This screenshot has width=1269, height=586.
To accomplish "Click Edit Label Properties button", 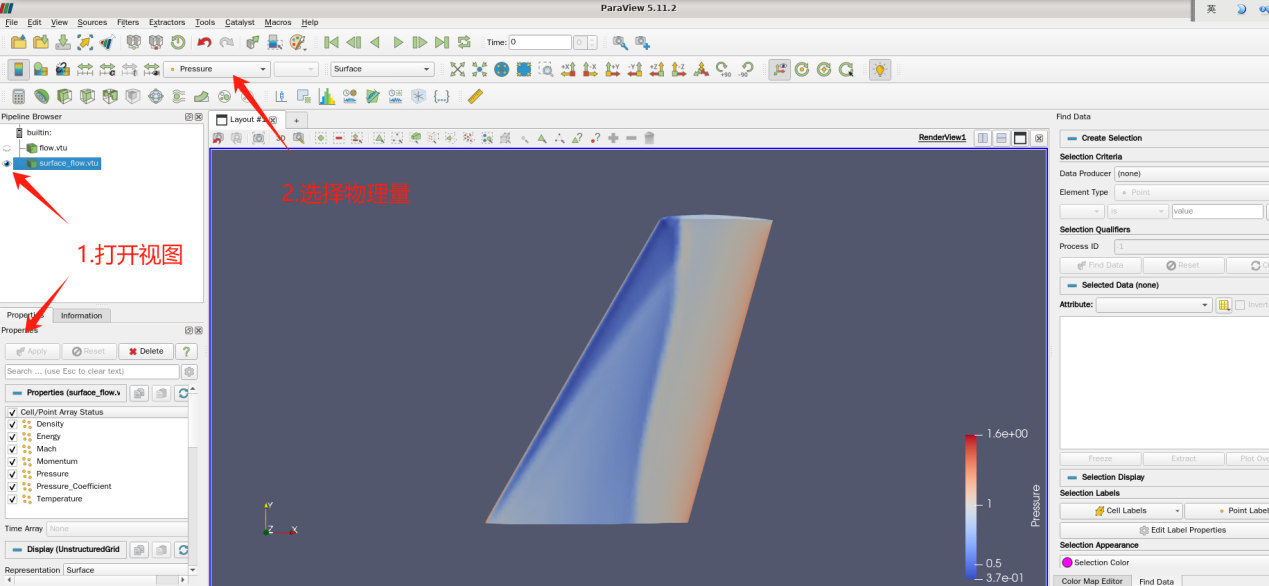I will tap(1182, 530).
